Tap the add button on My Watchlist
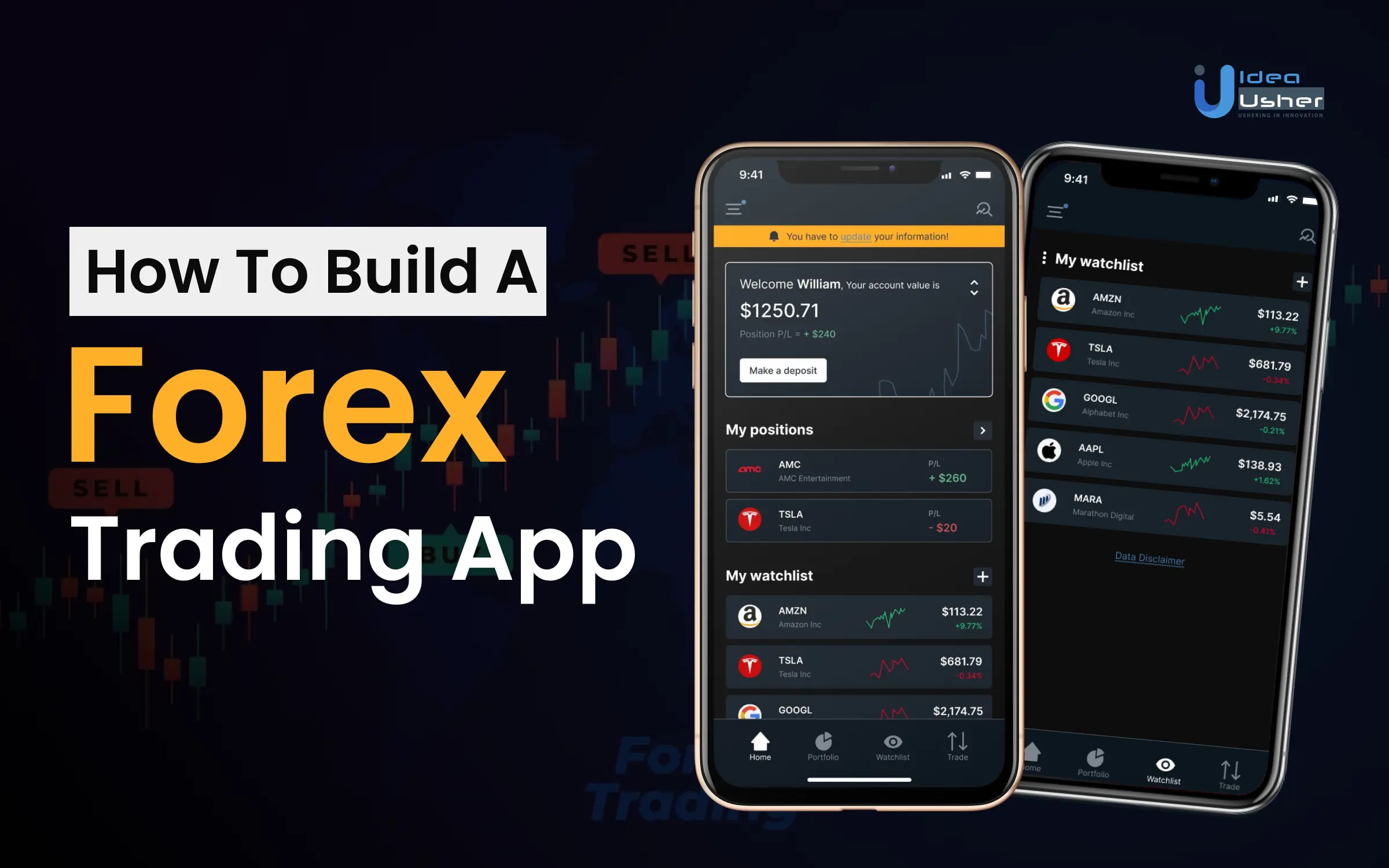The image size is (1389, 868). click(x=983, y=576)
